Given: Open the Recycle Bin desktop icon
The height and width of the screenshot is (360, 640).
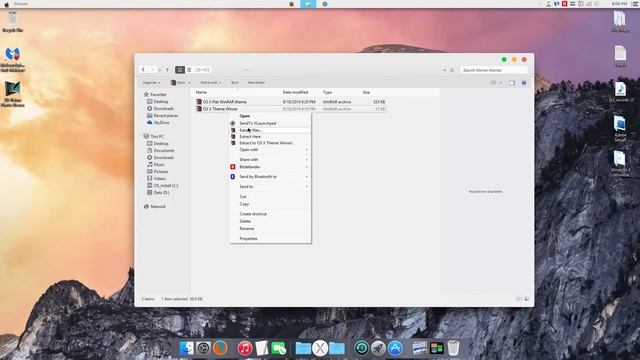Looking at the screenshot, I should (13, 21).
